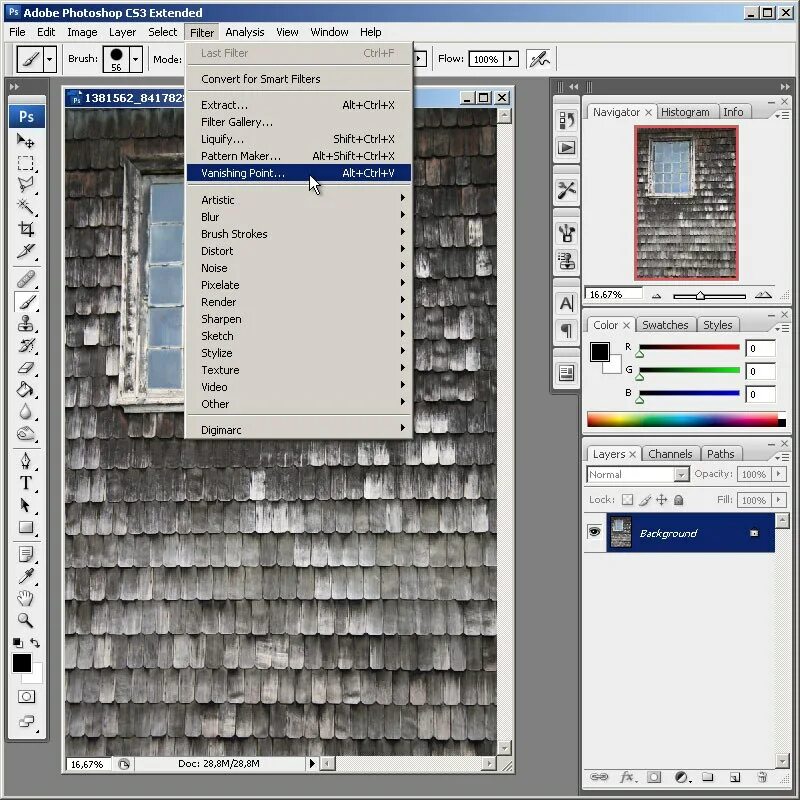Select the Blur tool
This screenshot has width=800, height=800.
(x=25, y=411)
